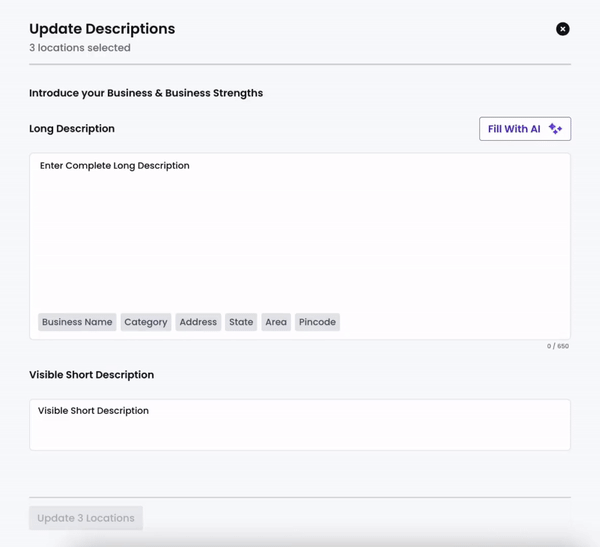Image resolution: width=600 pixels, height=547 pixels.
Task: Click the divider below 3 locations selected
Action: click(300, 64)
